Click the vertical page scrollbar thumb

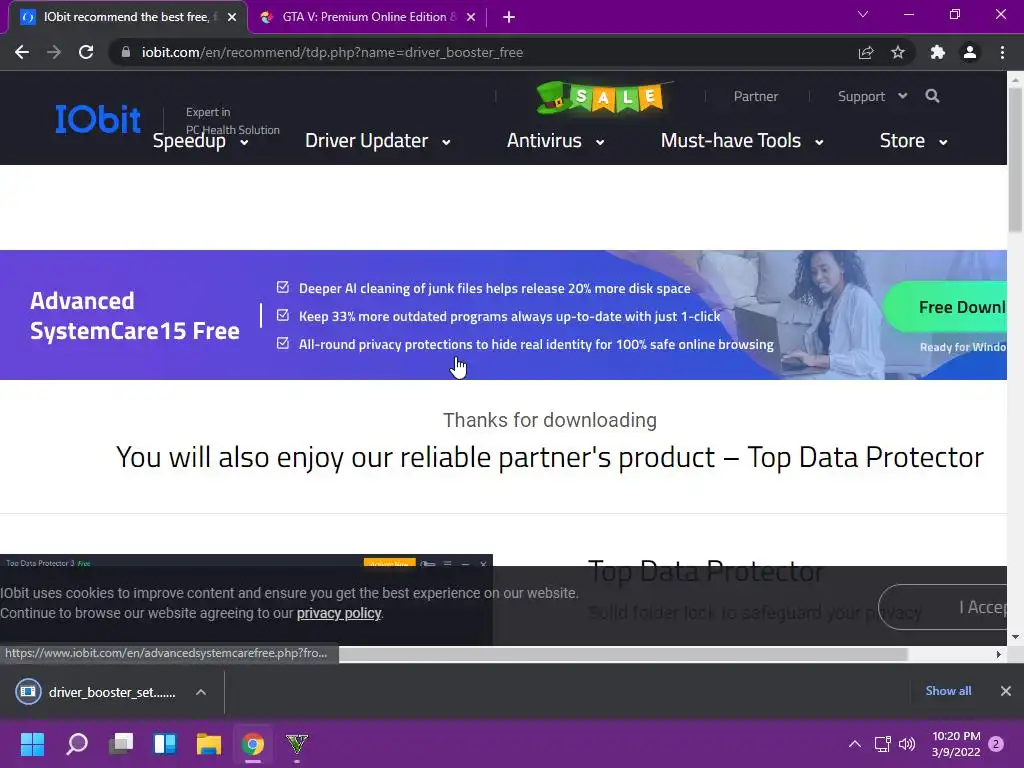pyautogui.click(x=1015, y=160)
